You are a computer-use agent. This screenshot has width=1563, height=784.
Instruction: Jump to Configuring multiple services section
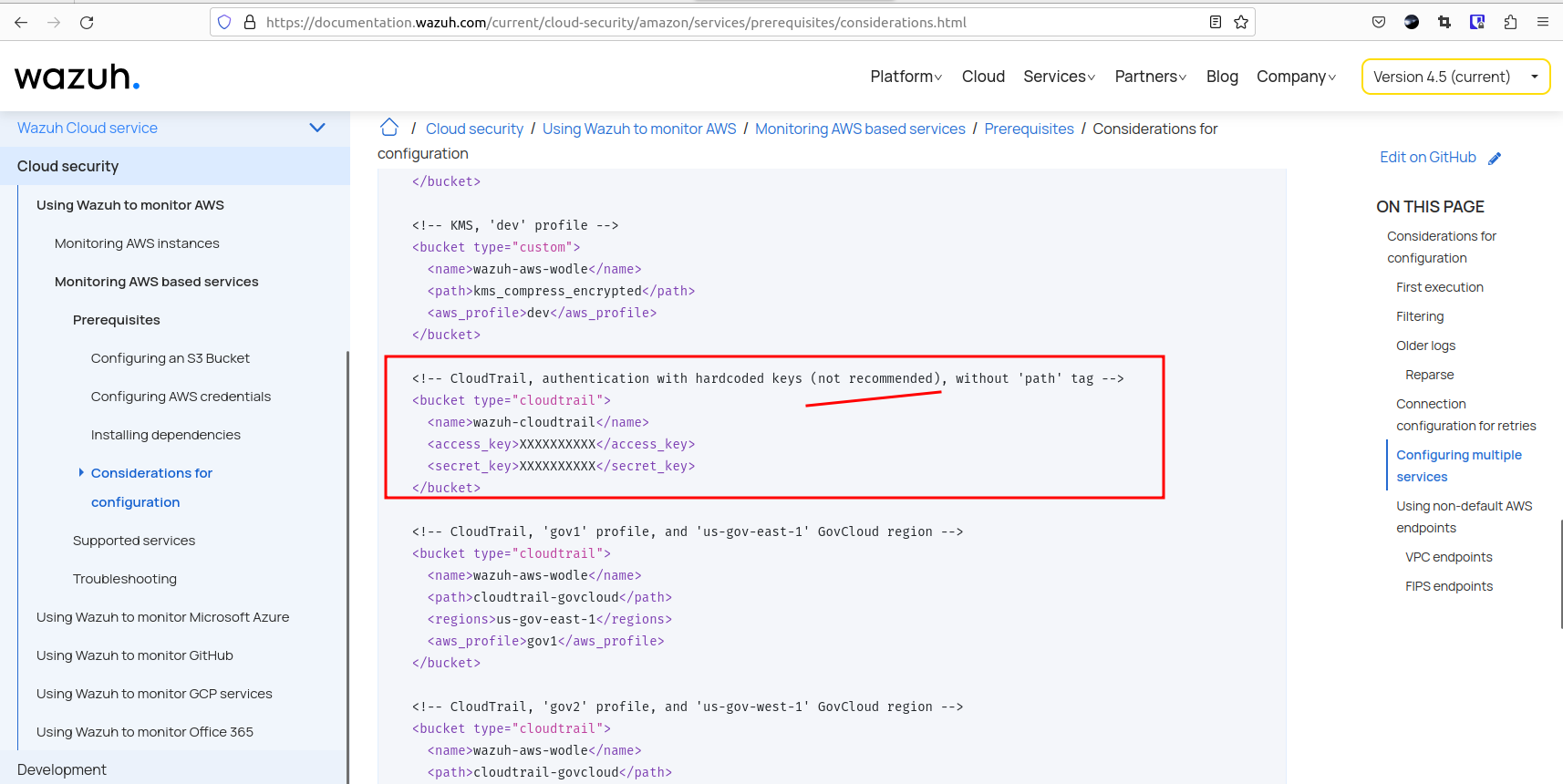point(1459,466)
